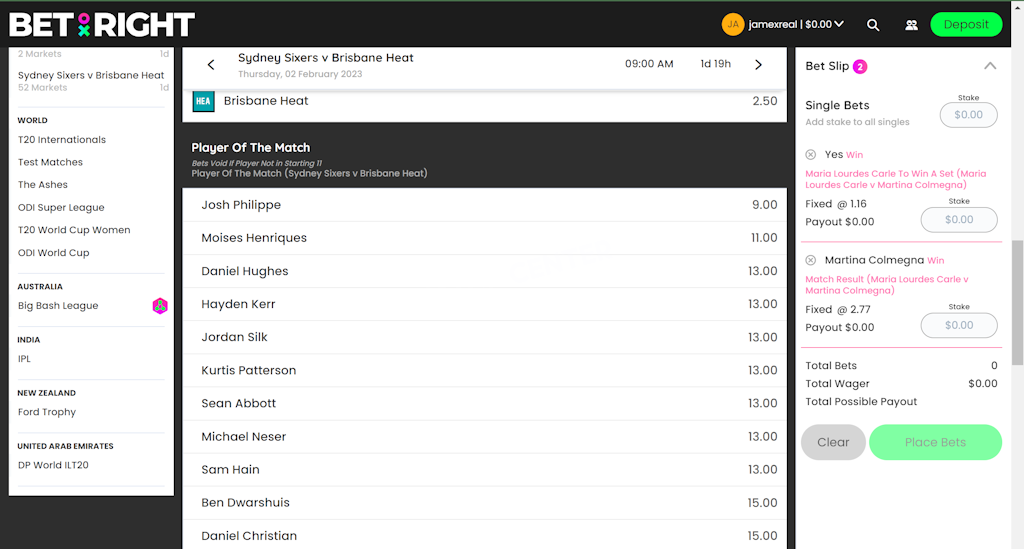The image size is (1024, 549).
Task: Click the 09:00 AM start time
Action: coord(649,64)
